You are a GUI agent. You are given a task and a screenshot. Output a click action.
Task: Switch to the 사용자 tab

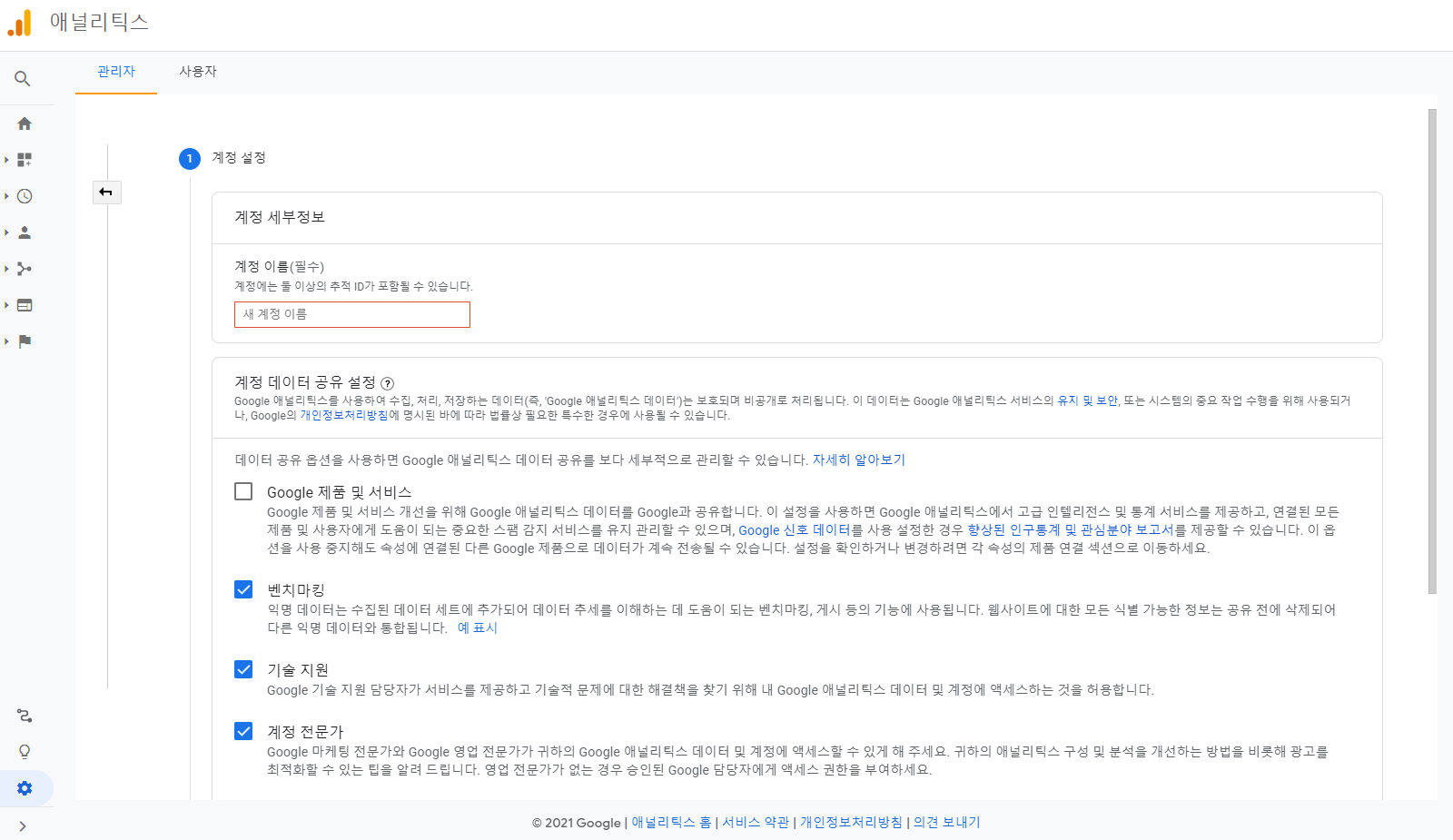(x=198, y=71)
